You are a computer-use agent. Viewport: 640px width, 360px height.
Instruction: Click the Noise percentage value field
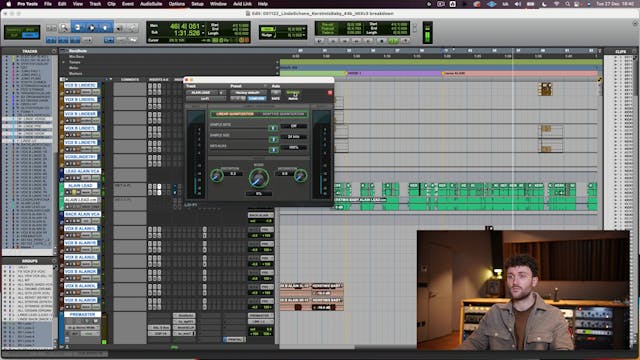pyautogui.click(x=258, y=193)
